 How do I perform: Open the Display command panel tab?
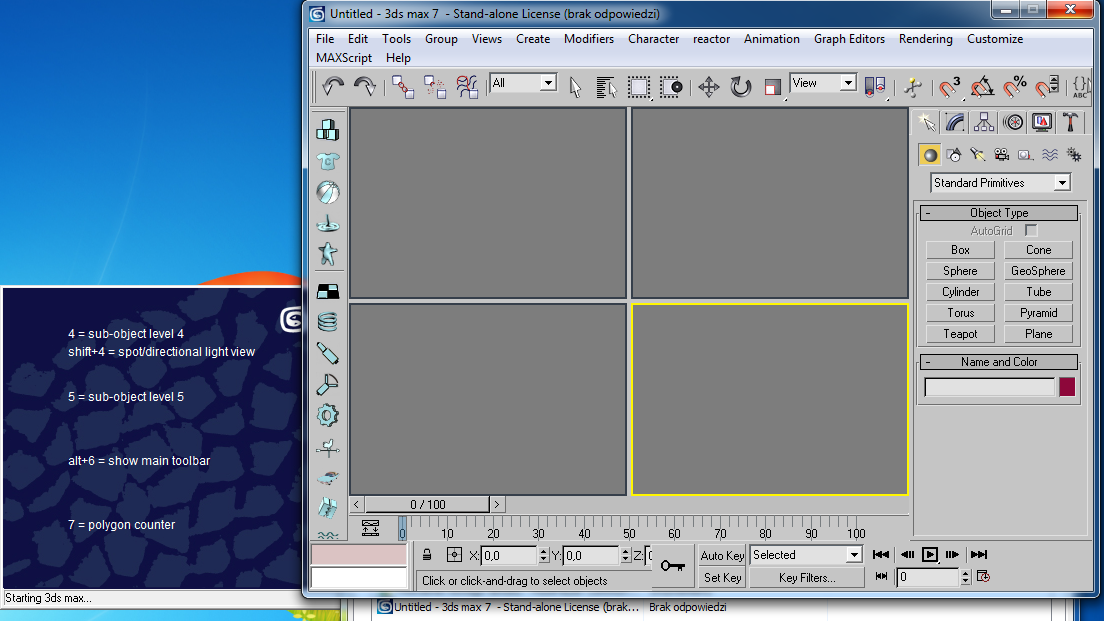point(1042,123)
